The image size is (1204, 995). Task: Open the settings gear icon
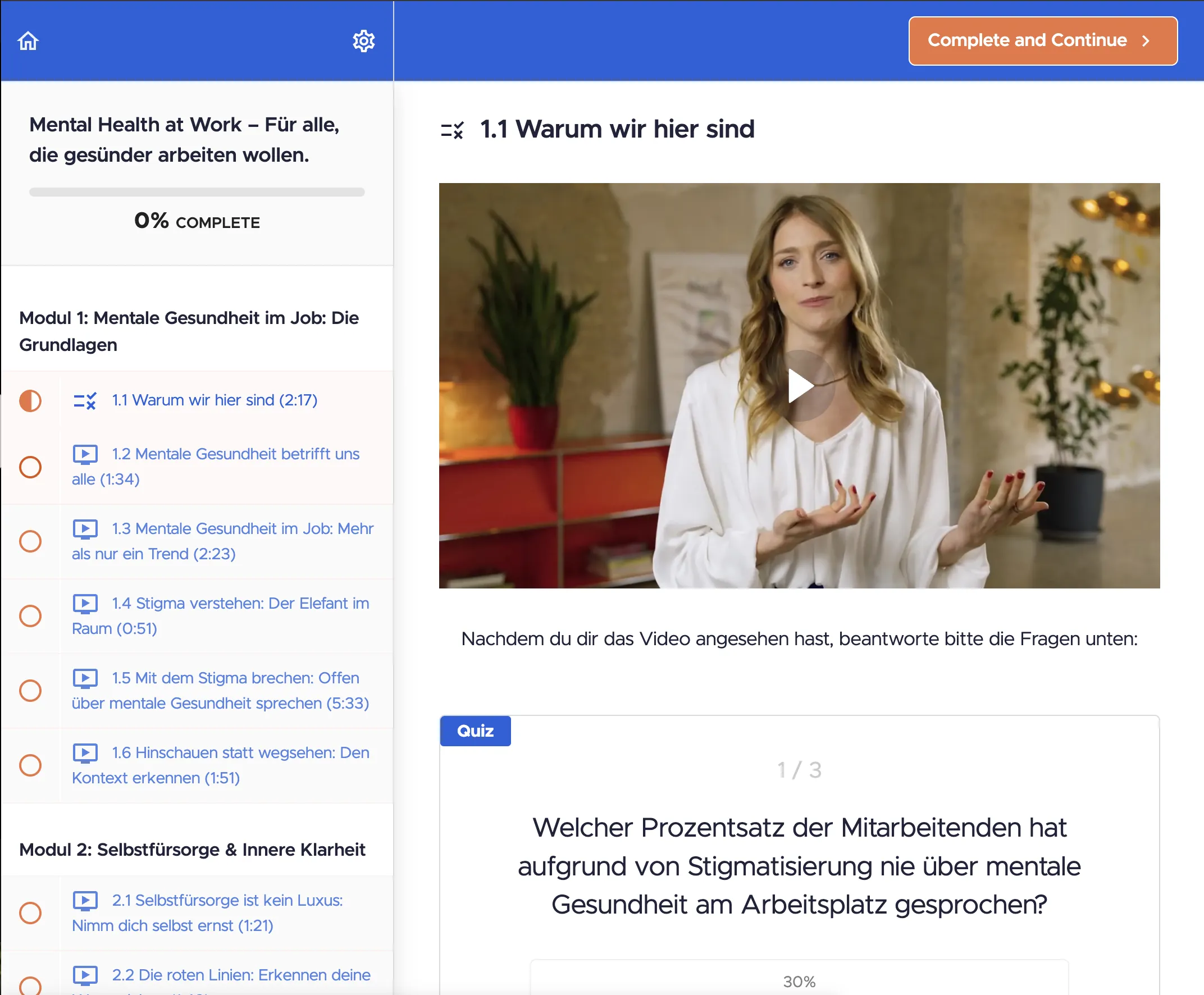(363, 40)
